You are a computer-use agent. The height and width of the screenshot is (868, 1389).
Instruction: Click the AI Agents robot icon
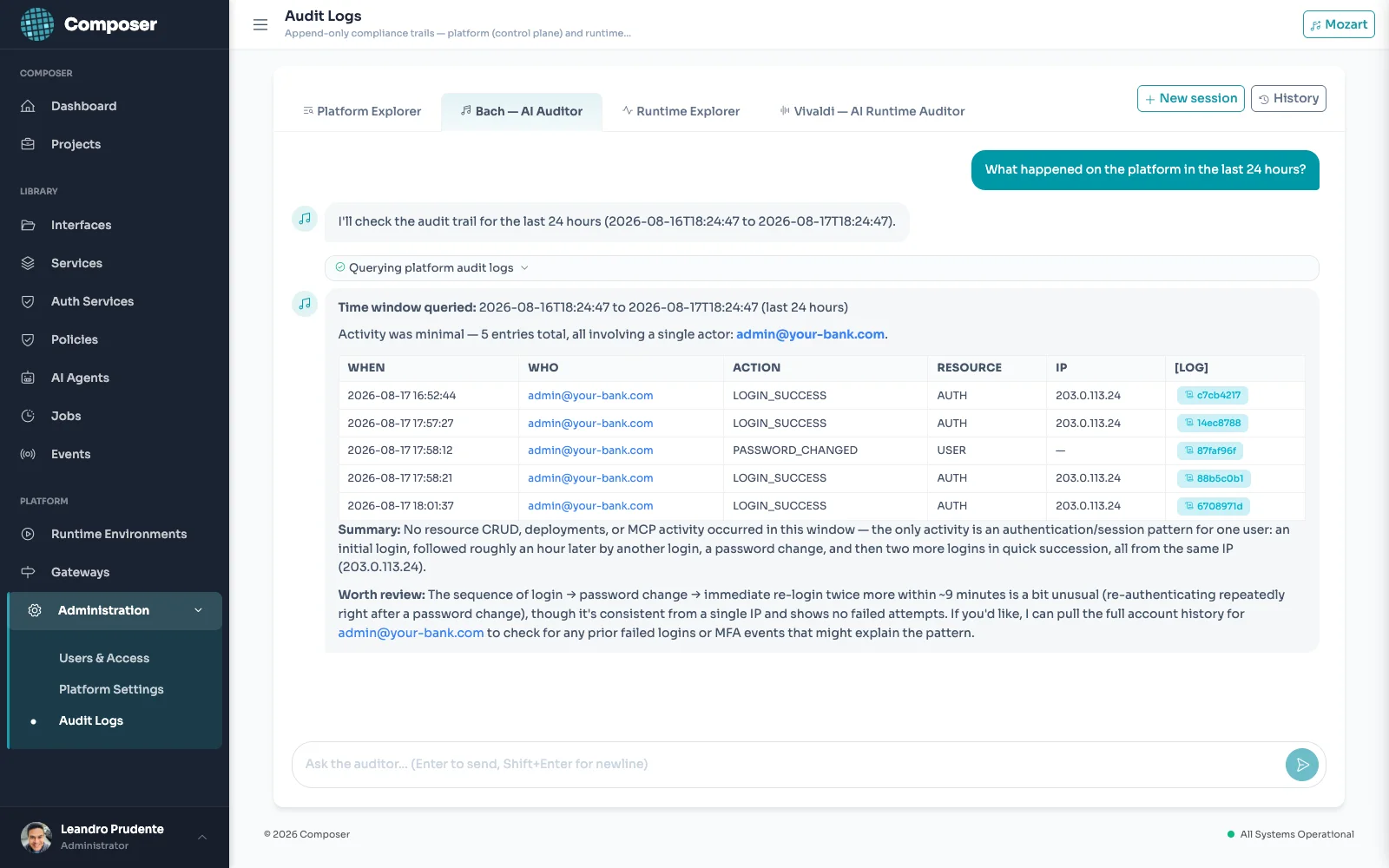[28, 378]
